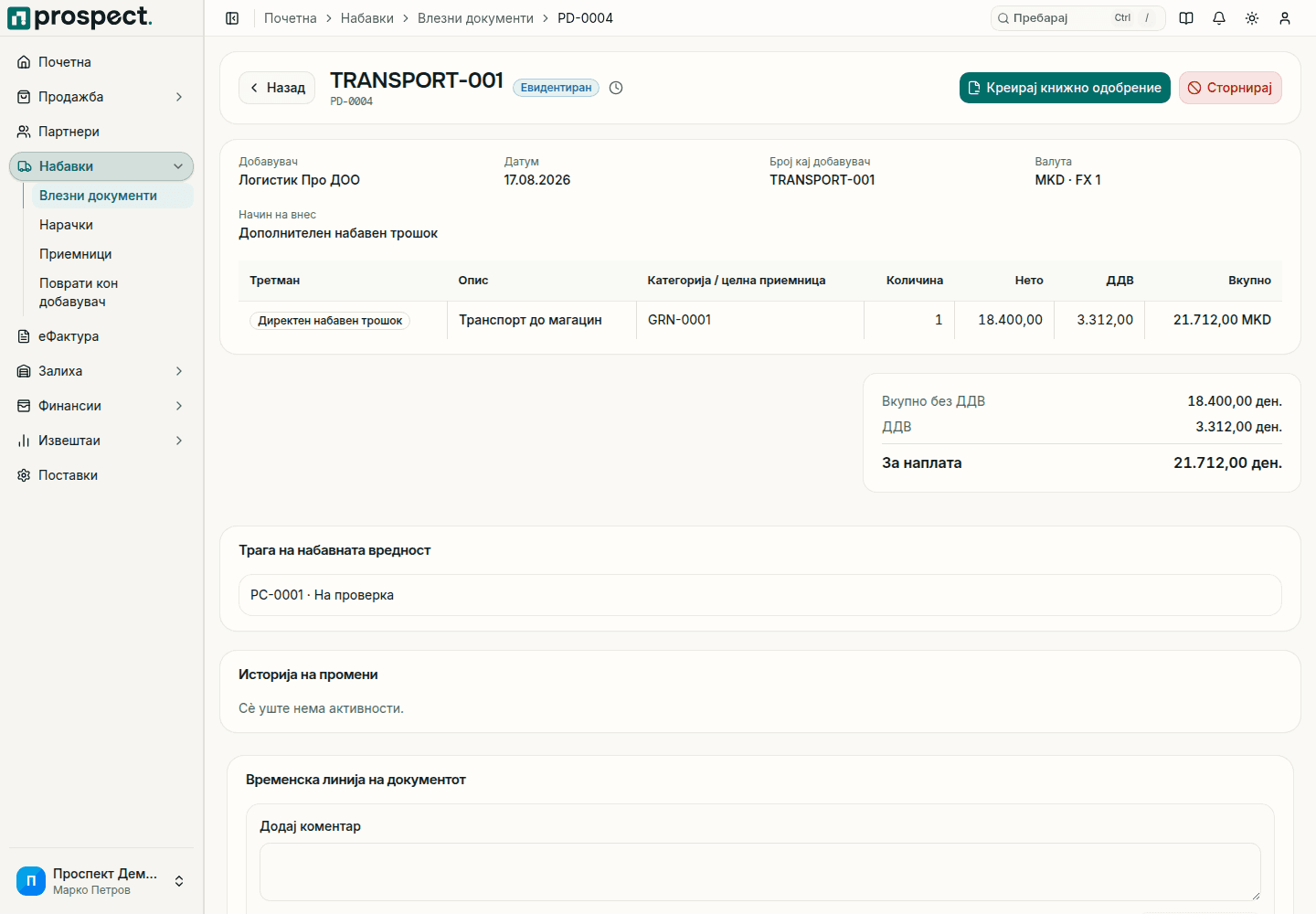This screenshot has width=1316, height=914.
Task: Select Влезни документи in the submenu
Action: (x=112, y=196)
